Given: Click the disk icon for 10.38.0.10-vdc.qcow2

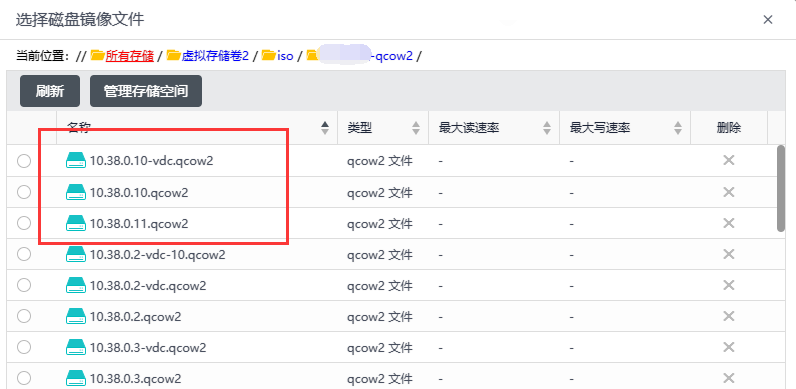Looking at the screenshot, I should point(76,161).
